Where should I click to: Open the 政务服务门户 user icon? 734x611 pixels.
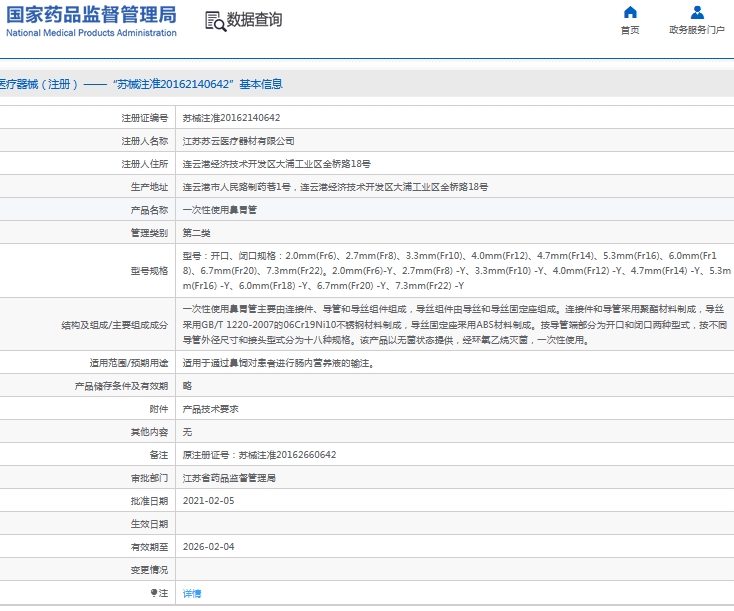(x=697, y=12)
